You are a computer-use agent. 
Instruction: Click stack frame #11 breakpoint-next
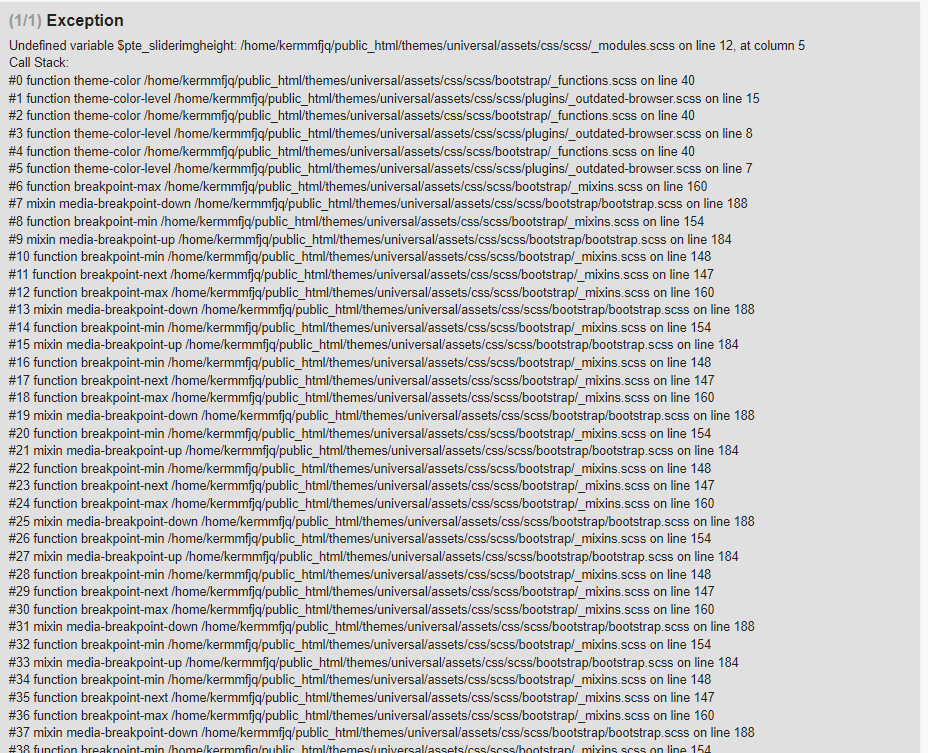(361, 275)
